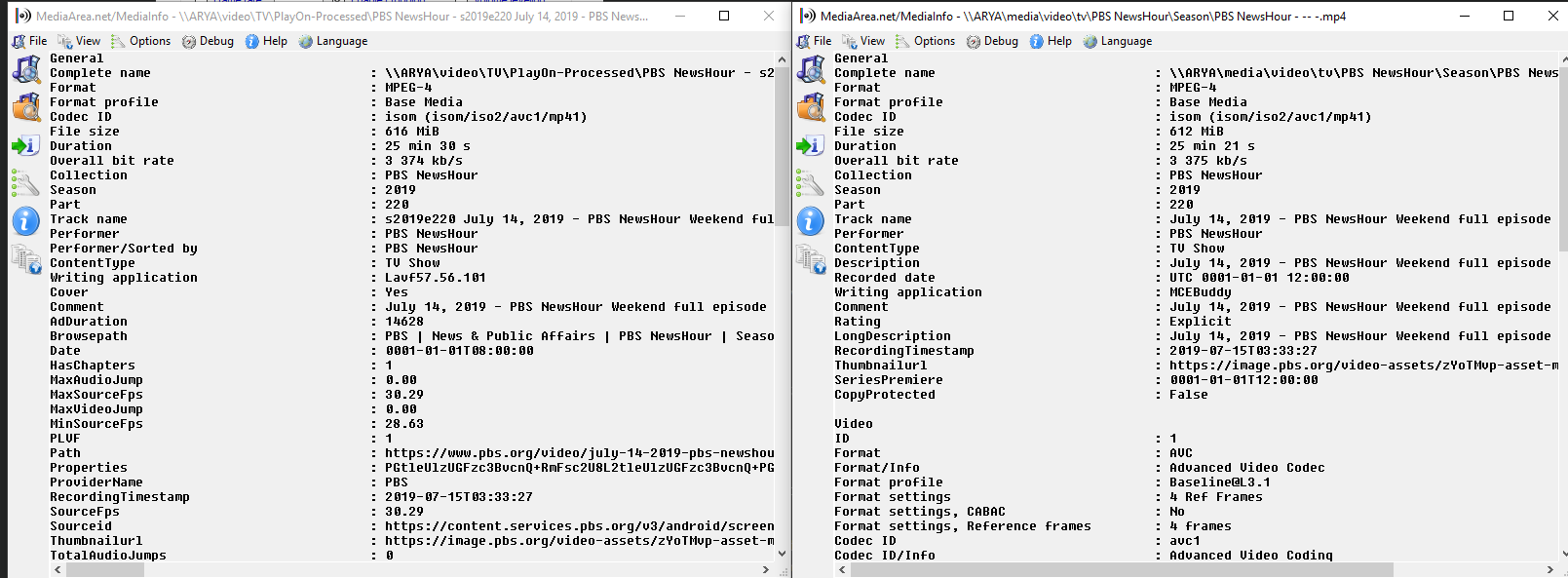Image resolution: width=1568 pixels, height=578 pixels.
Task: Click left window vertical scrollbar down arrow
Action: click(782, 554)
